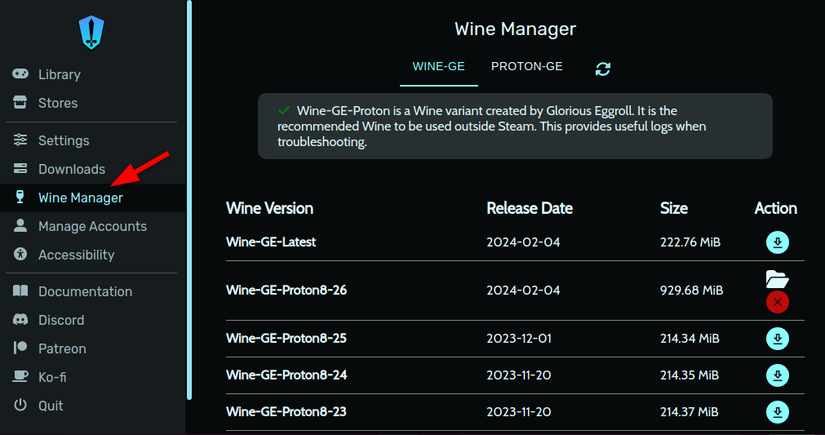Click the 2023-12-01 release date
The height and width of the screenshot is (435, 825).
pyautogui.click(x=519, y=338)
